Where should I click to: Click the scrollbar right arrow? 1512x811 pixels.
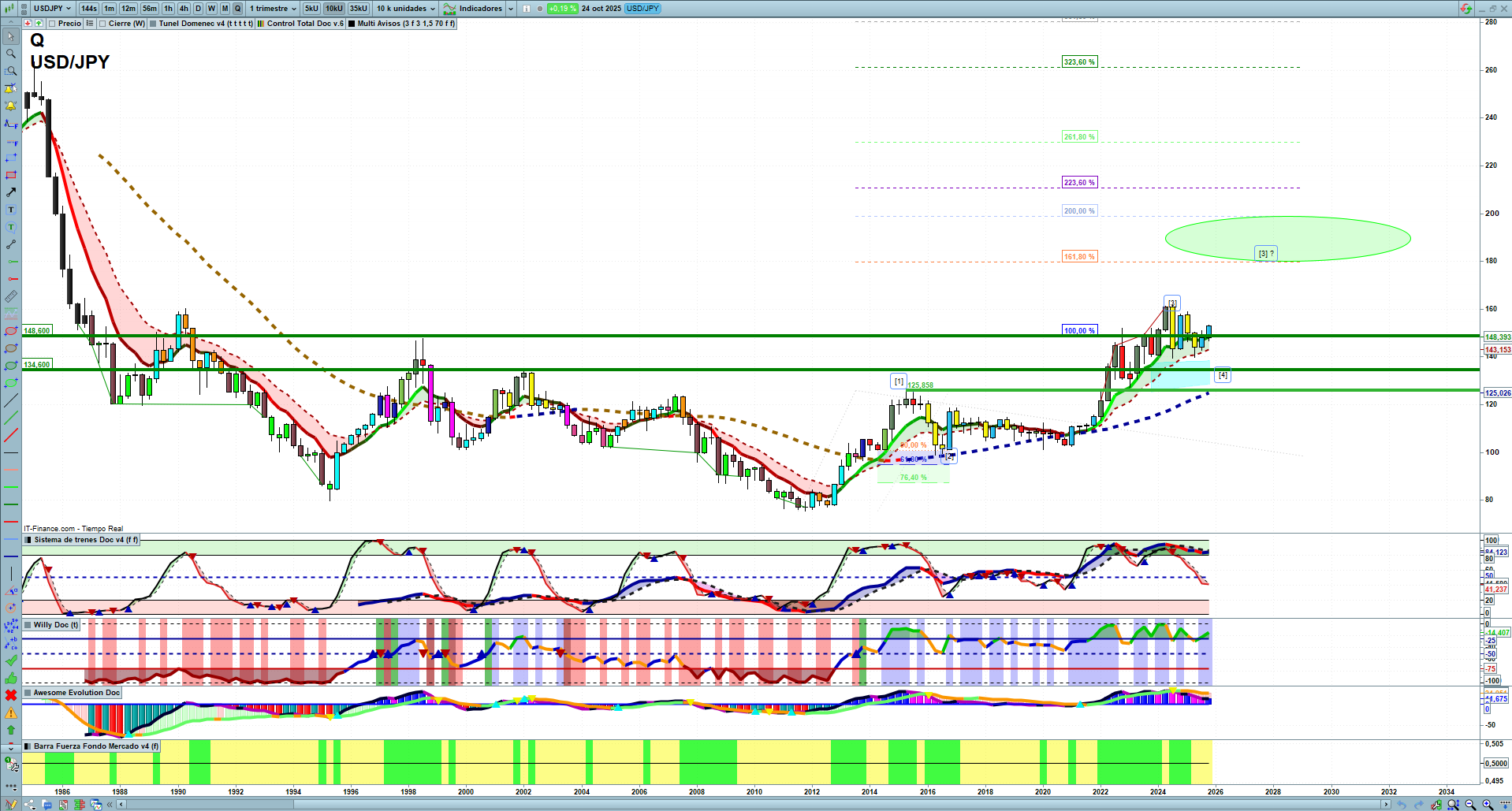1386,805
